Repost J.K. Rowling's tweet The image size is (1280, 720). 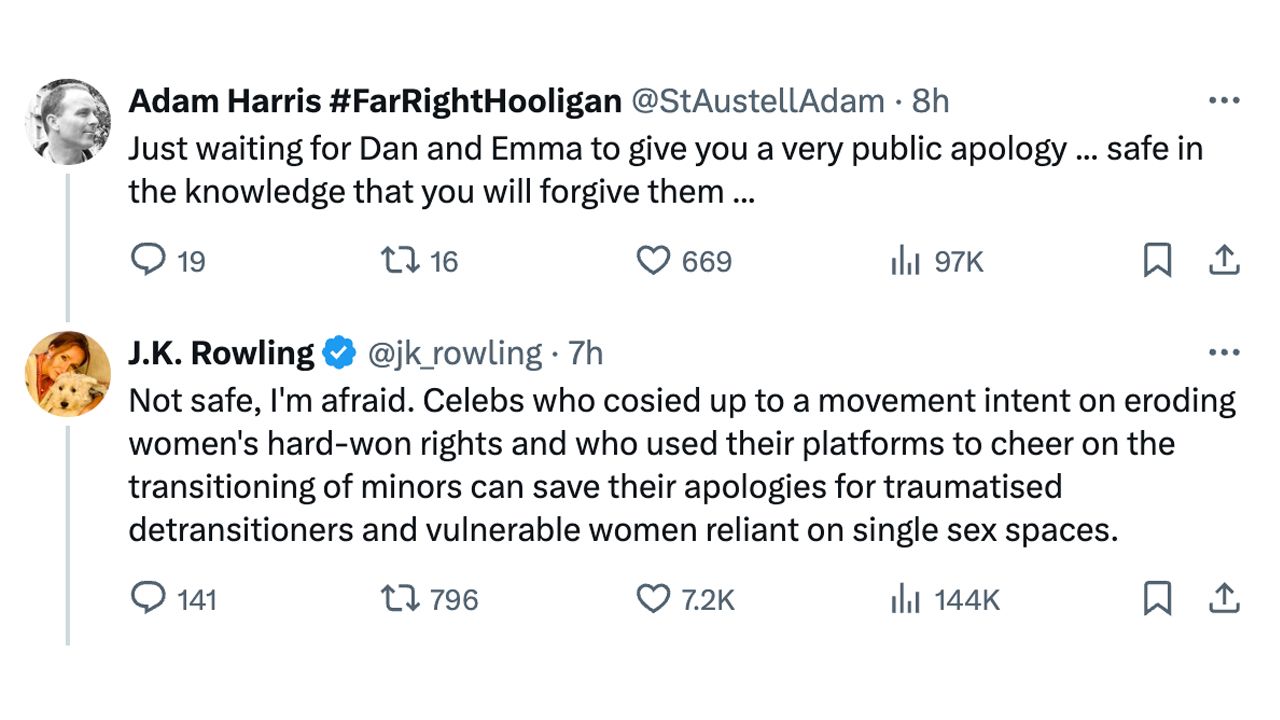coord(399,599)
